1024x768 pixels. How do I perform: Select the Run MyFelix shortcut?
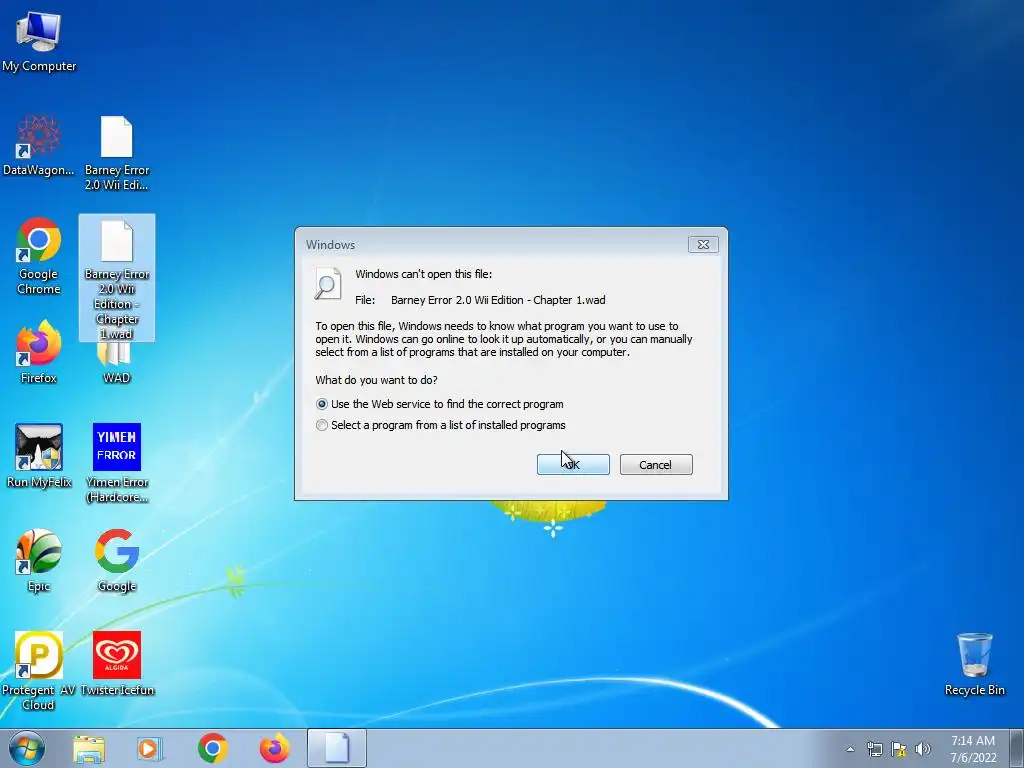click(39, 456)
